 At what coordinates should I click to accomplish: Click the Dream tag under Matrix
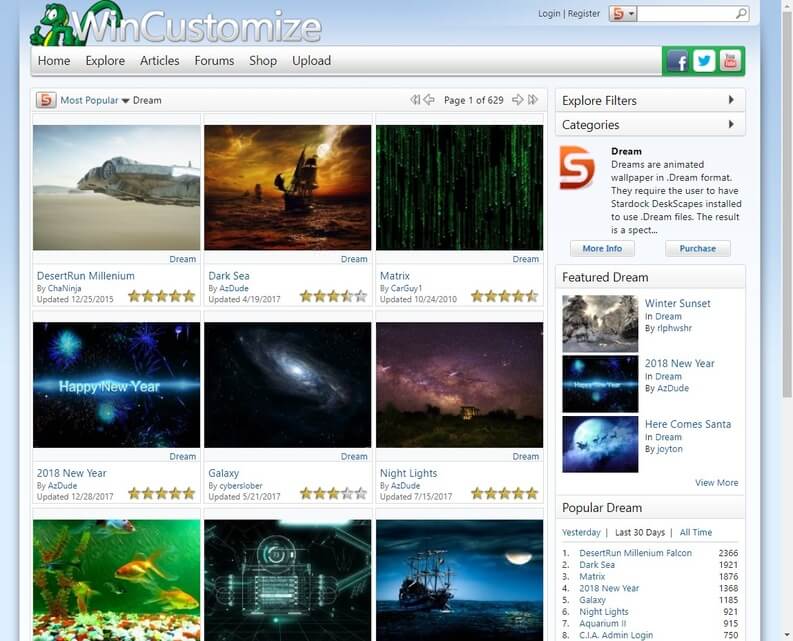[x=525, y=259]
